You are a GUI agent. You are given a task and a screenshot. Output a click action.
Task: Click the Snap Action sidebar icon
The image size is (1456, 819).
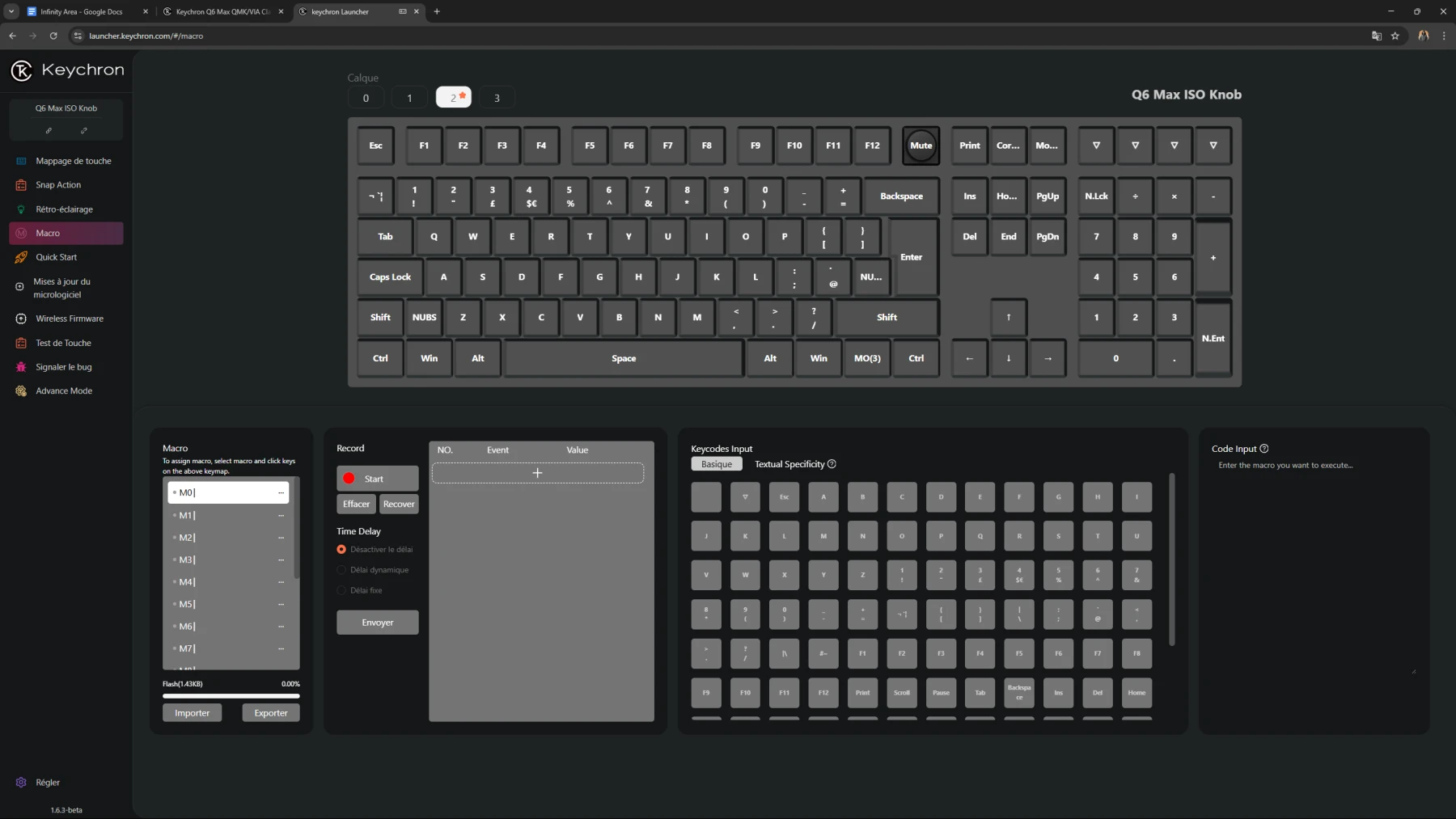21,185
